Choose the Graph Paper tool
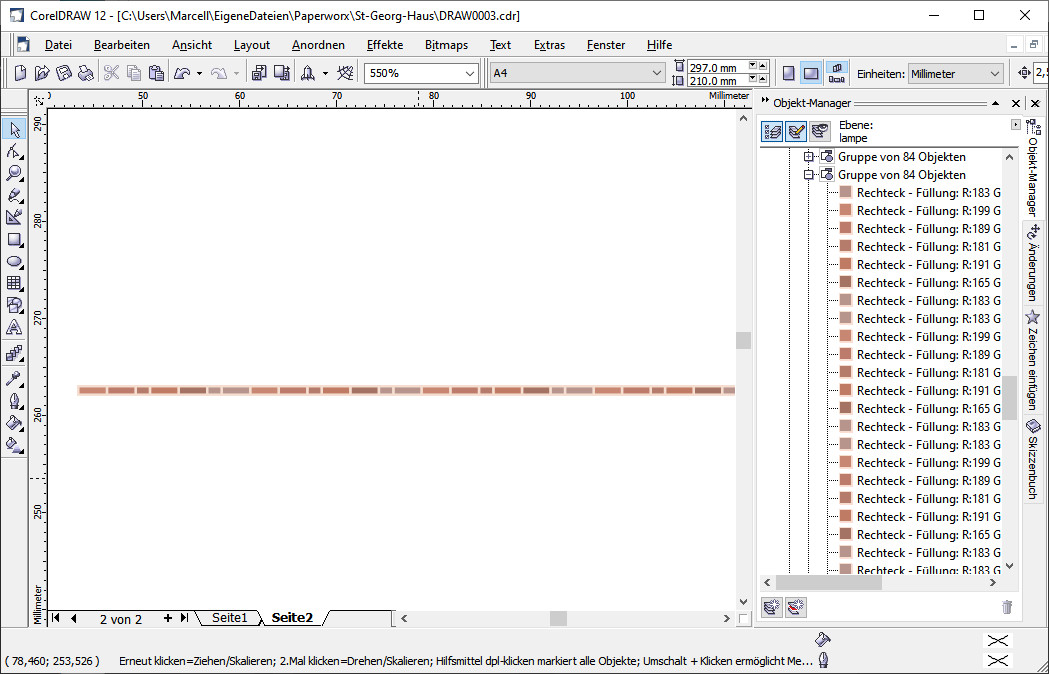1049x674 pixels. 14,284
